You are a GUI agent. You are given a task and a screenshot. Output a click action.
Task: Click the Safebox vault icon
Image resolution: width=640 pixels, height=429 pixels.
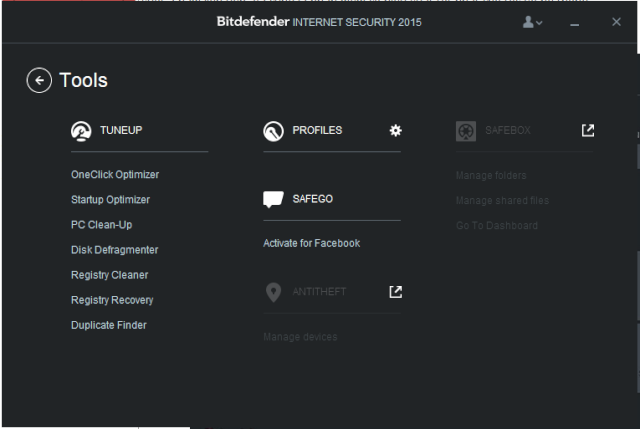(466, 131)
